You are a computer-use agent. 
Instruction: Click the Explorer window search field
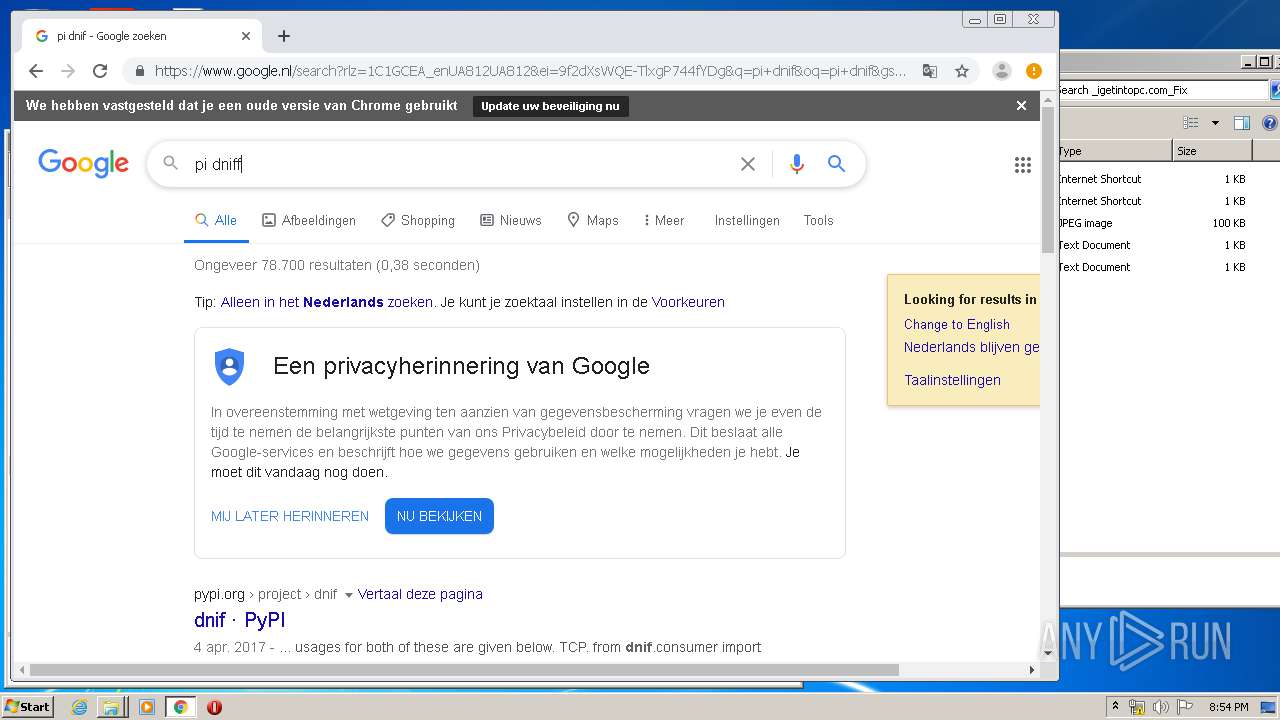(1163, 90)
